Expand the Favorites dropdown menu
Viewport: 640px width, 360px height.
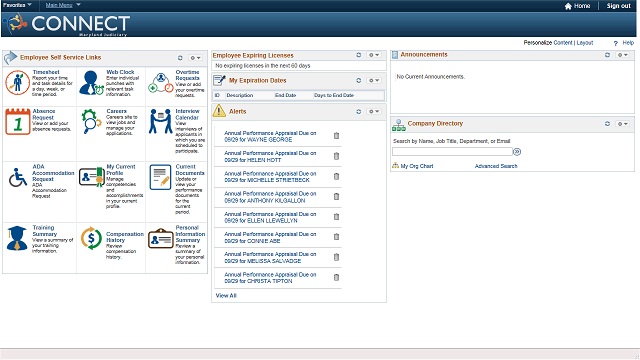point(17,5)
